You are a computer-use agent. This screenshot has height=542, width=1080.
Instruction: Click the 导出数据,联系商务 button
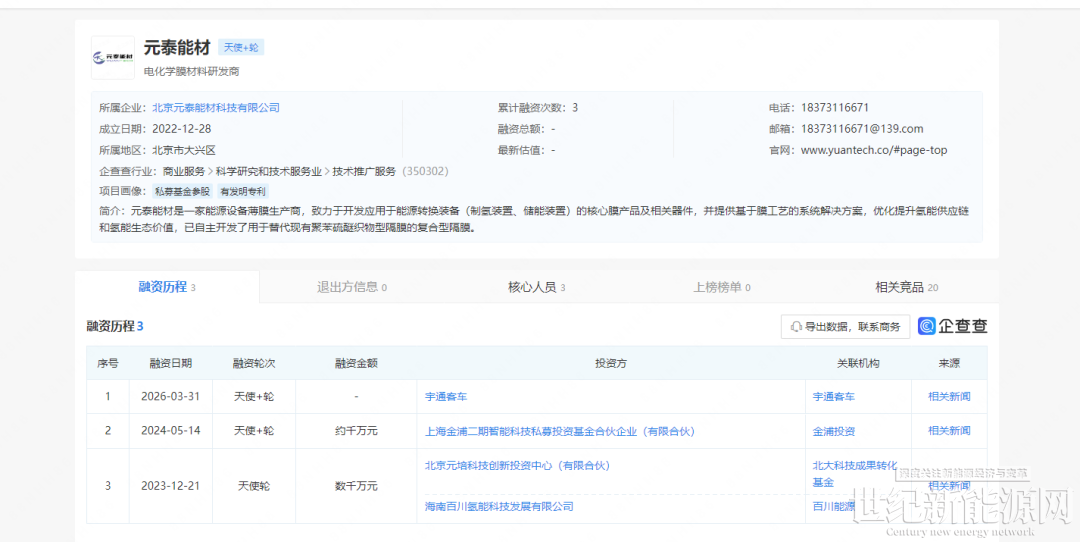pyautogui.click(x=845, y=326)
